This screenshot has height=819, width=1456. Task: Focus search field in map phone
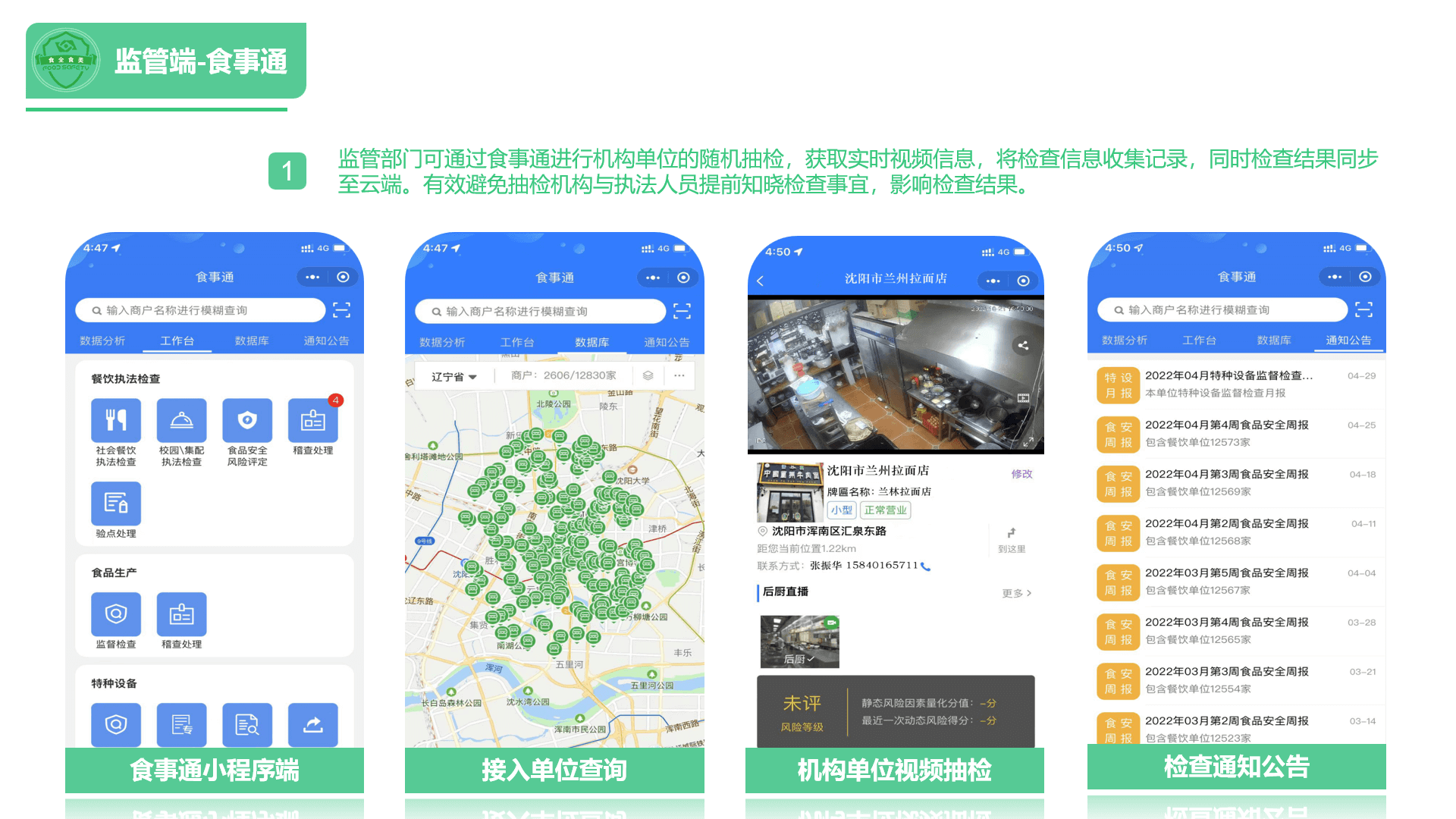coord(540,311)
